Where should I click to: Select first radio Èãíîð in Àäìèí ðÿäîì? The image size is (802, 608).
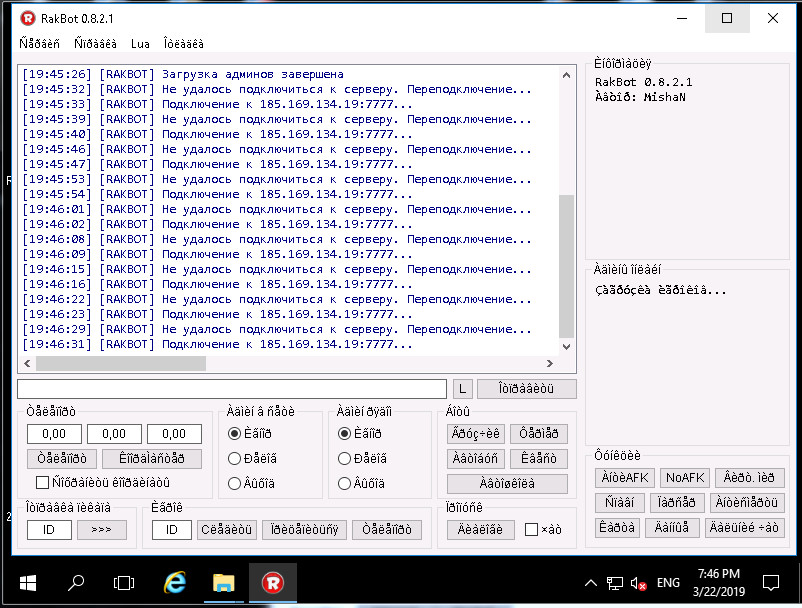(344, 434)
